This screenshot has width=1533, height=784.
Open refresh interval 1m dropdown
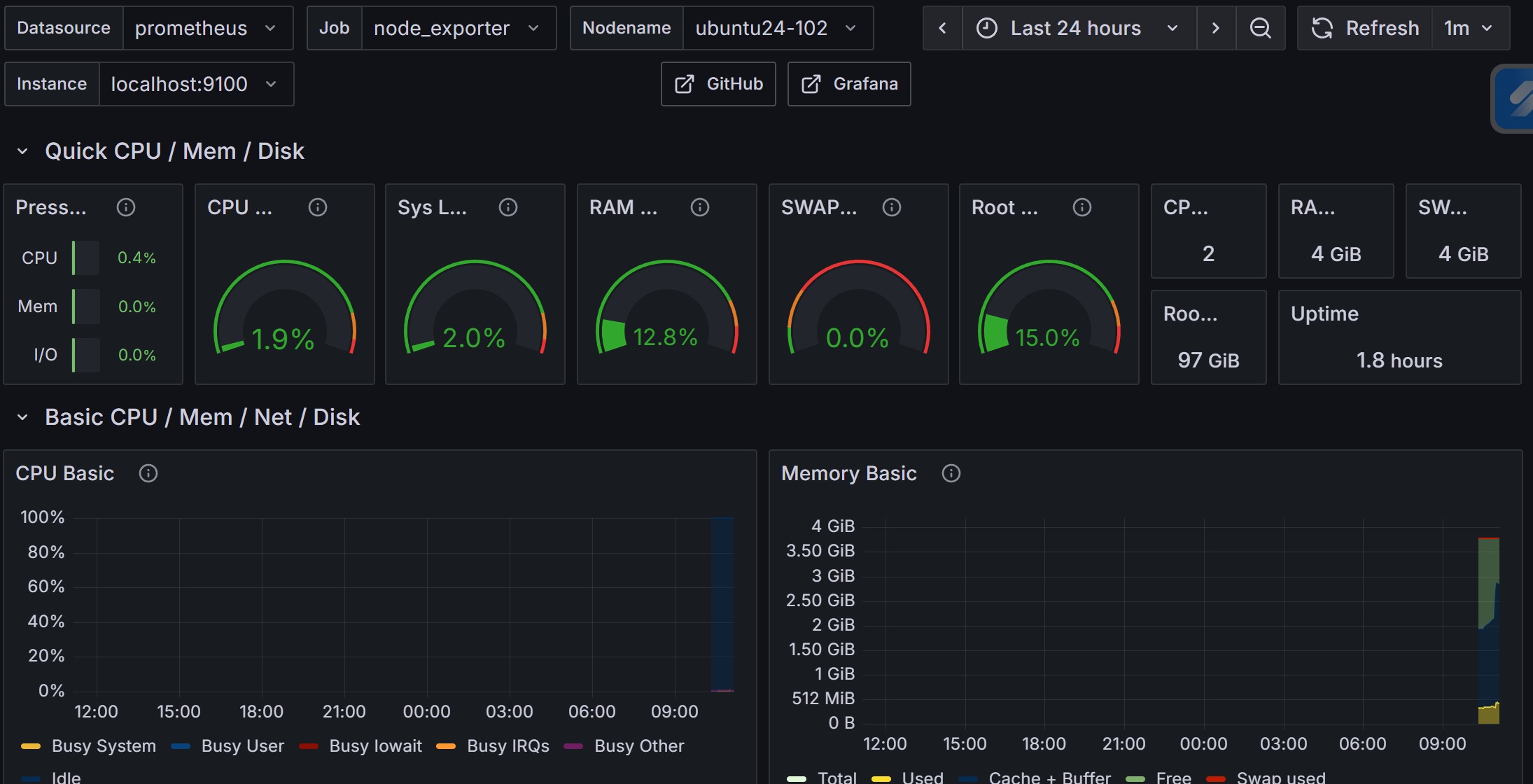(x=1469, y=28)
